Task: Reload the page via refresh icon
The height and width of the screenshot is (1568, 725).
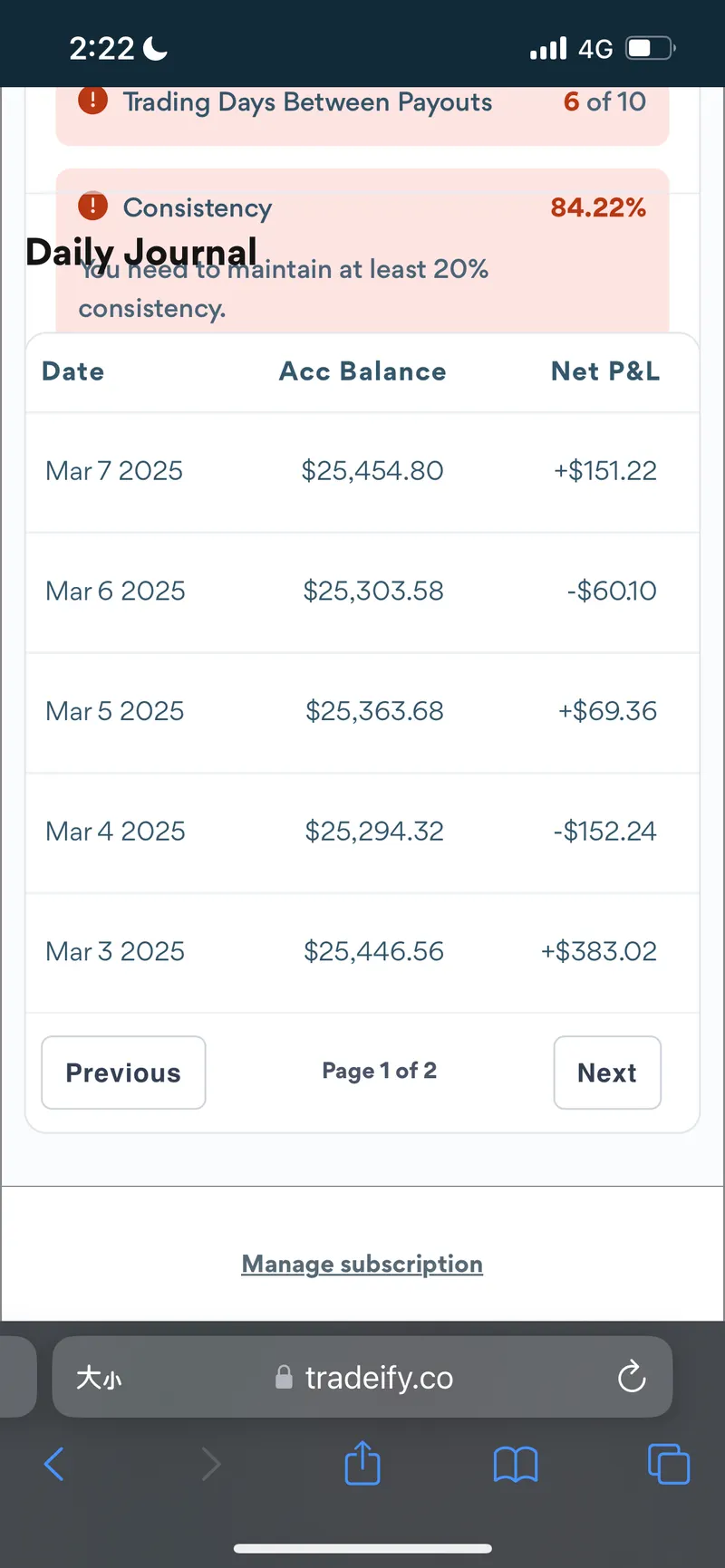Action: coord(632,1378)
